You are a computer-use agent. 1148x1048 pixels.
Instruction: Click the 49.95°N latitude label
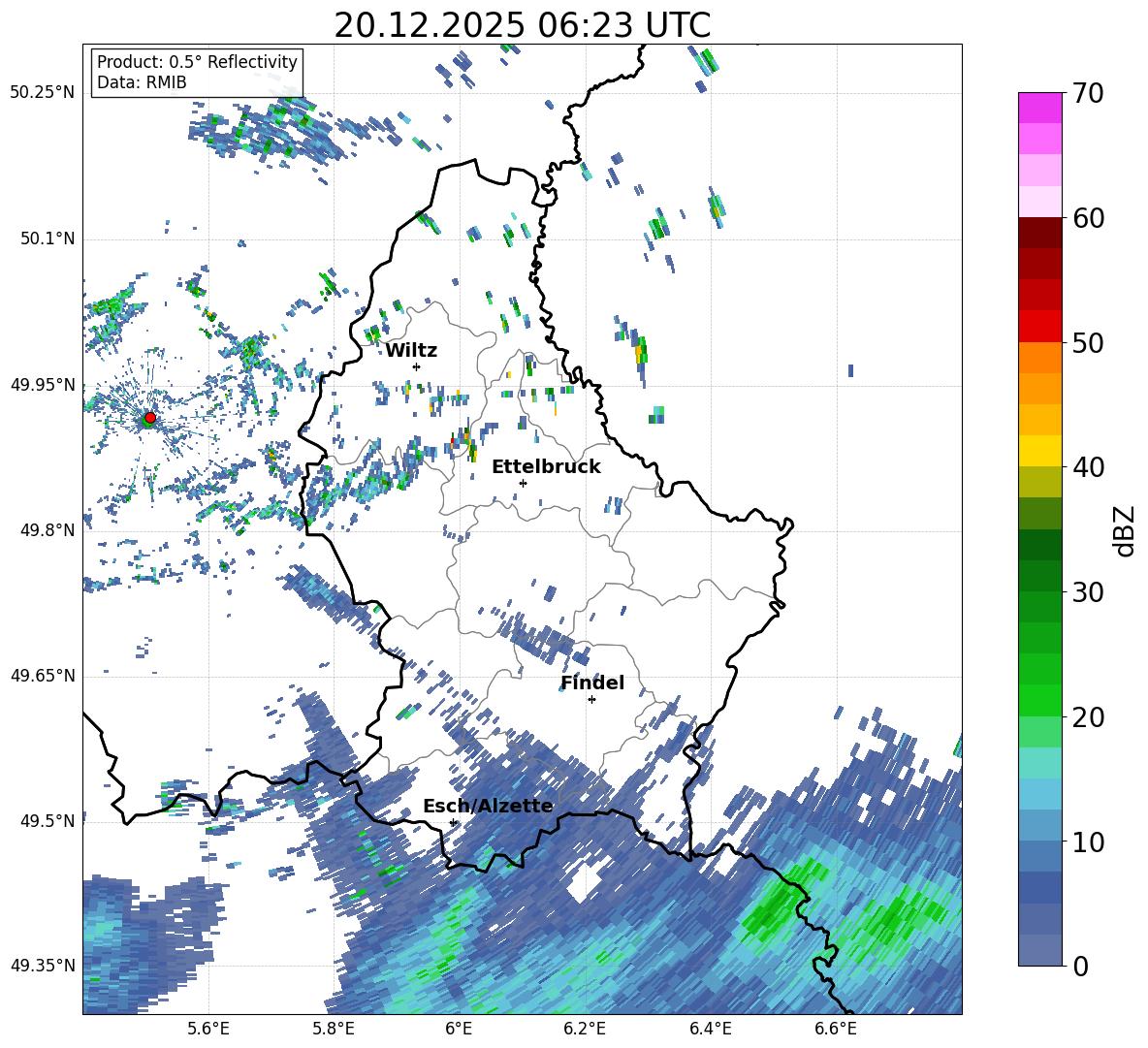click(x=43, y=385)
